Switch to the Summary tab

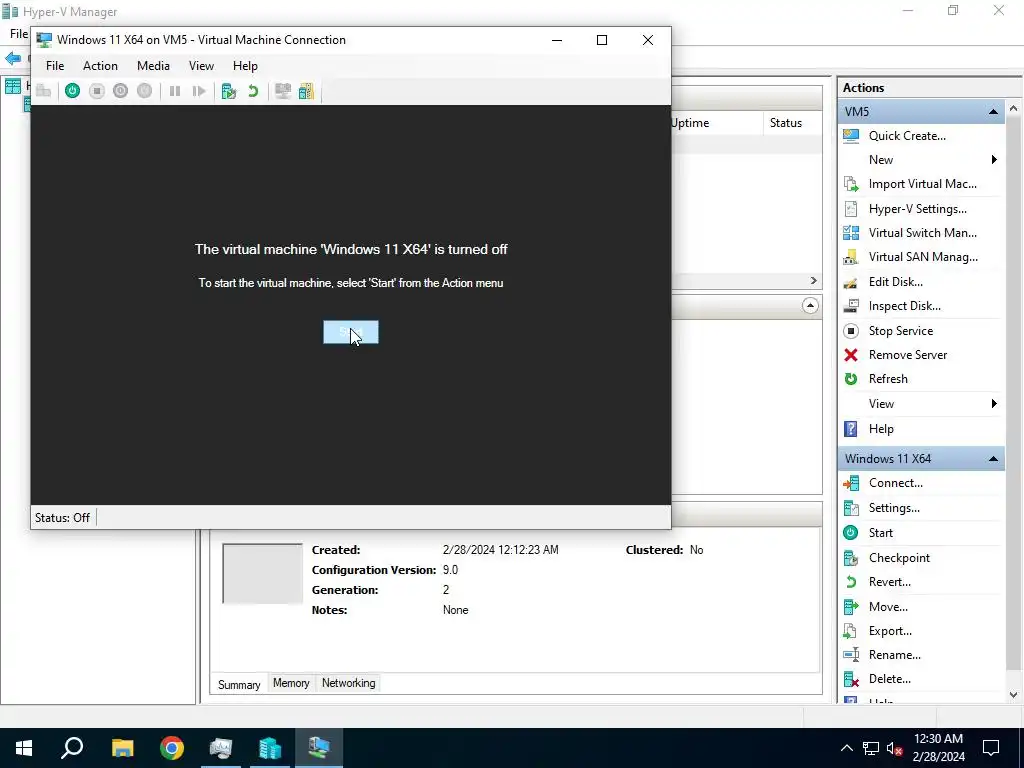(239, 684)
